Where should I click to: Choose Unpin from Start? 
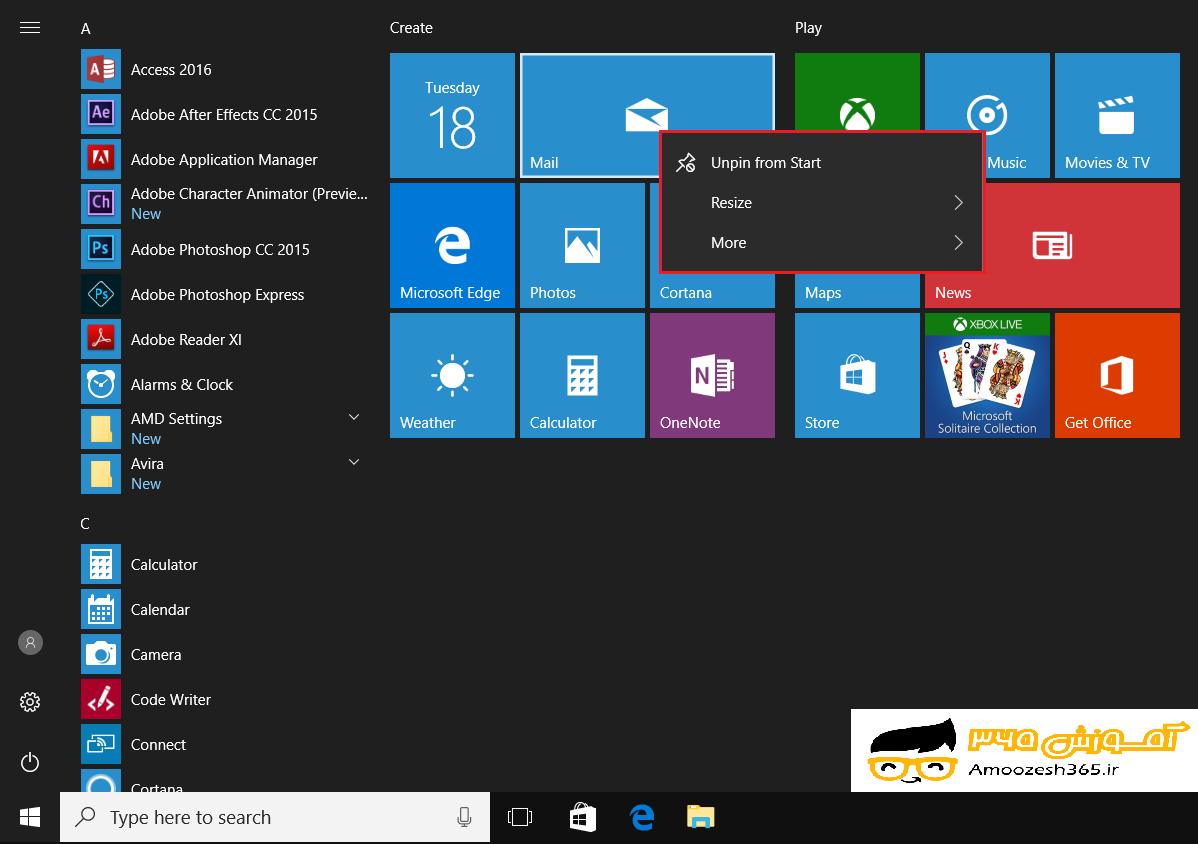tap(821, 163)
